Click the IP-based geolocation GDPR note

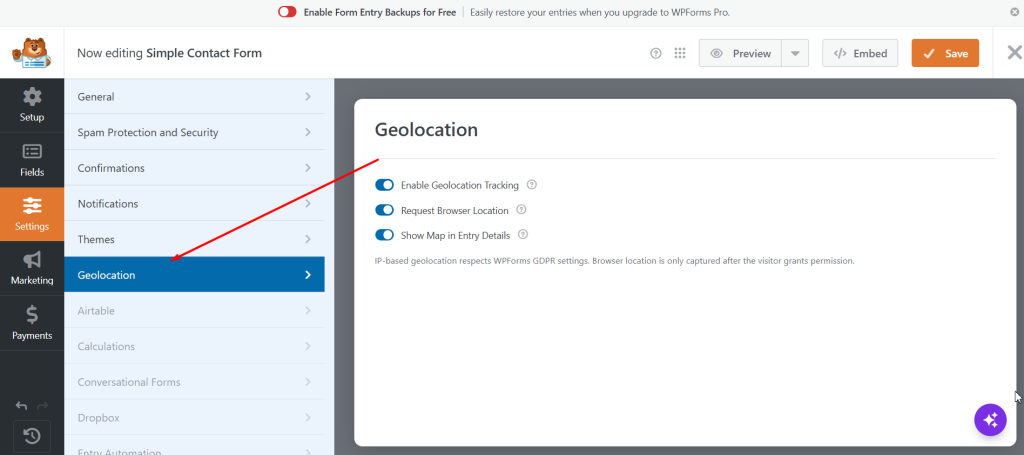(x=615, y=260)
